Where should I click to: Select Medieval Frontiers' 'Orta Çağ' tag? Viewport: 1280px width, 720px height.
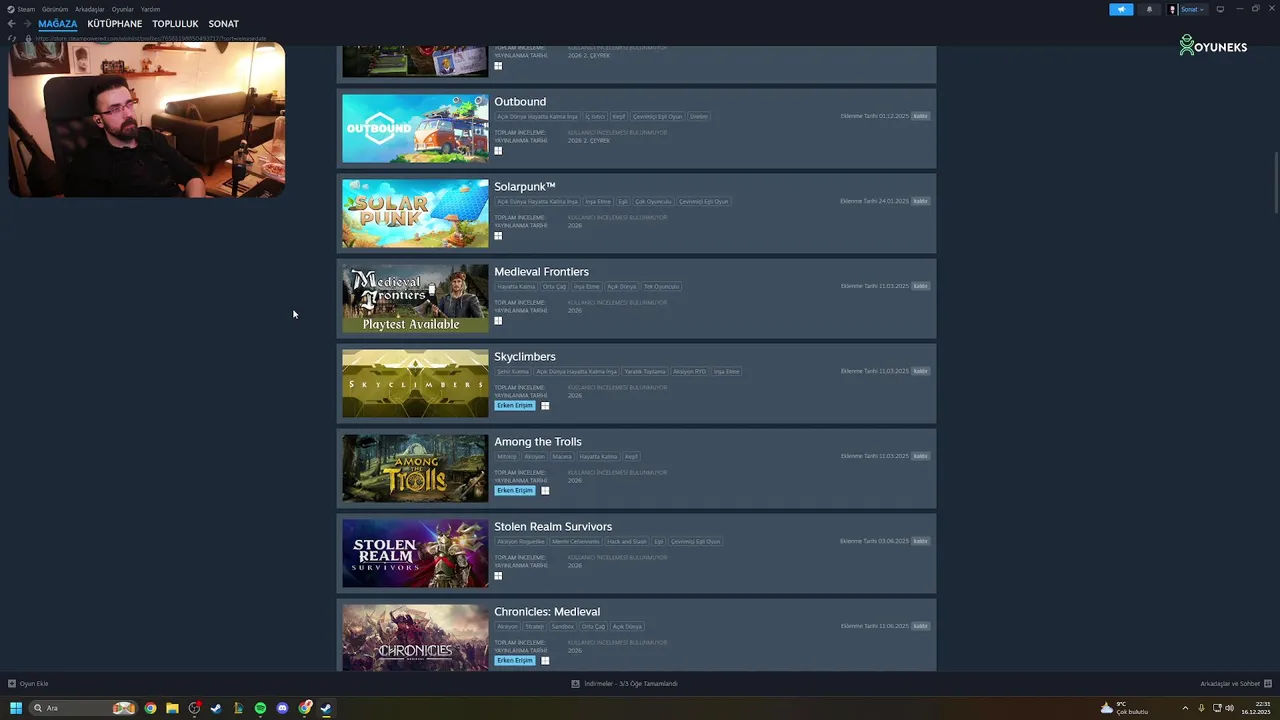[x=554, y=286]
